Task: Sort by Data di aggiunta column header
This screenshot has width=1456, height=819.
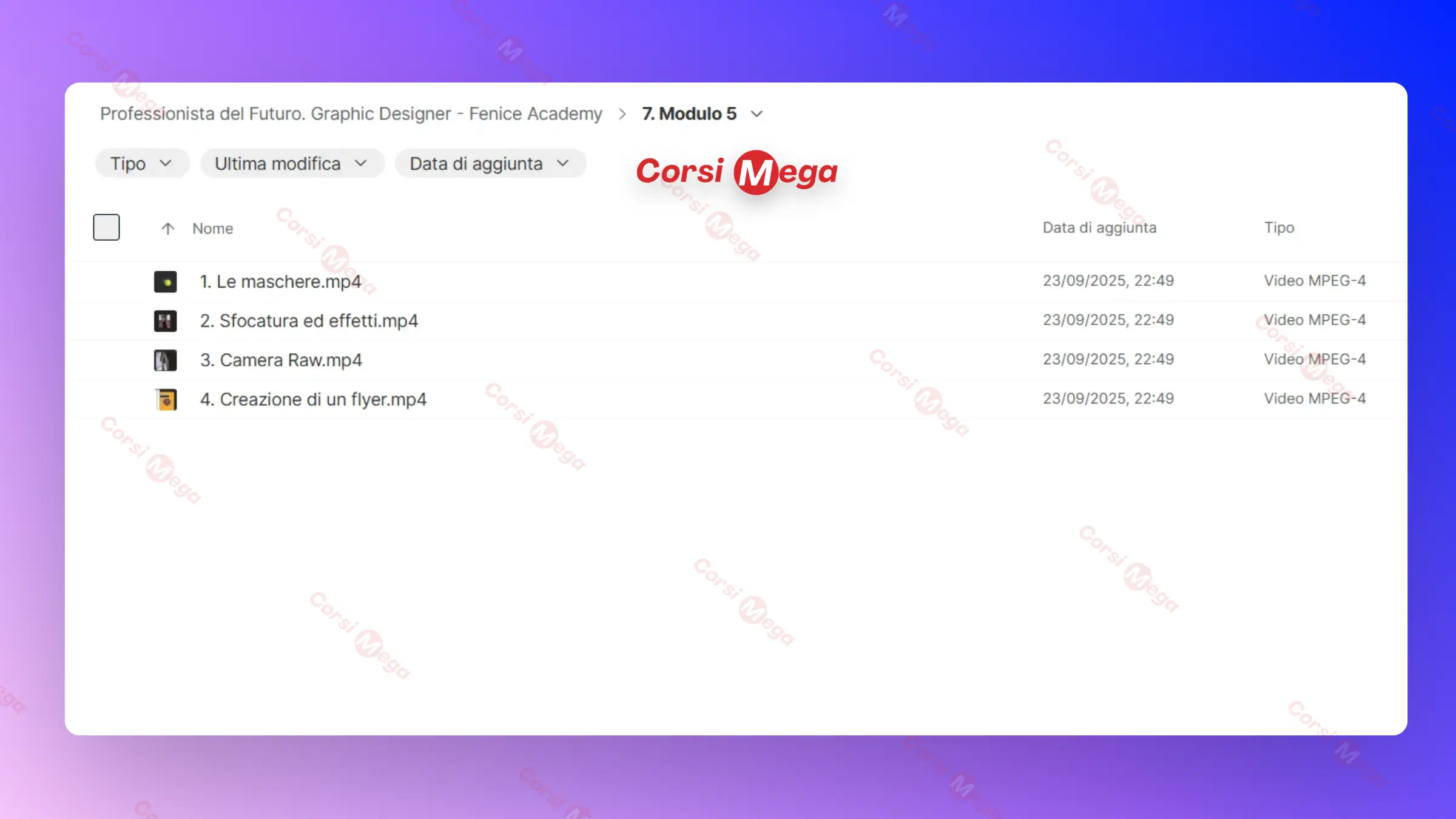Action: click(1099, 227)
